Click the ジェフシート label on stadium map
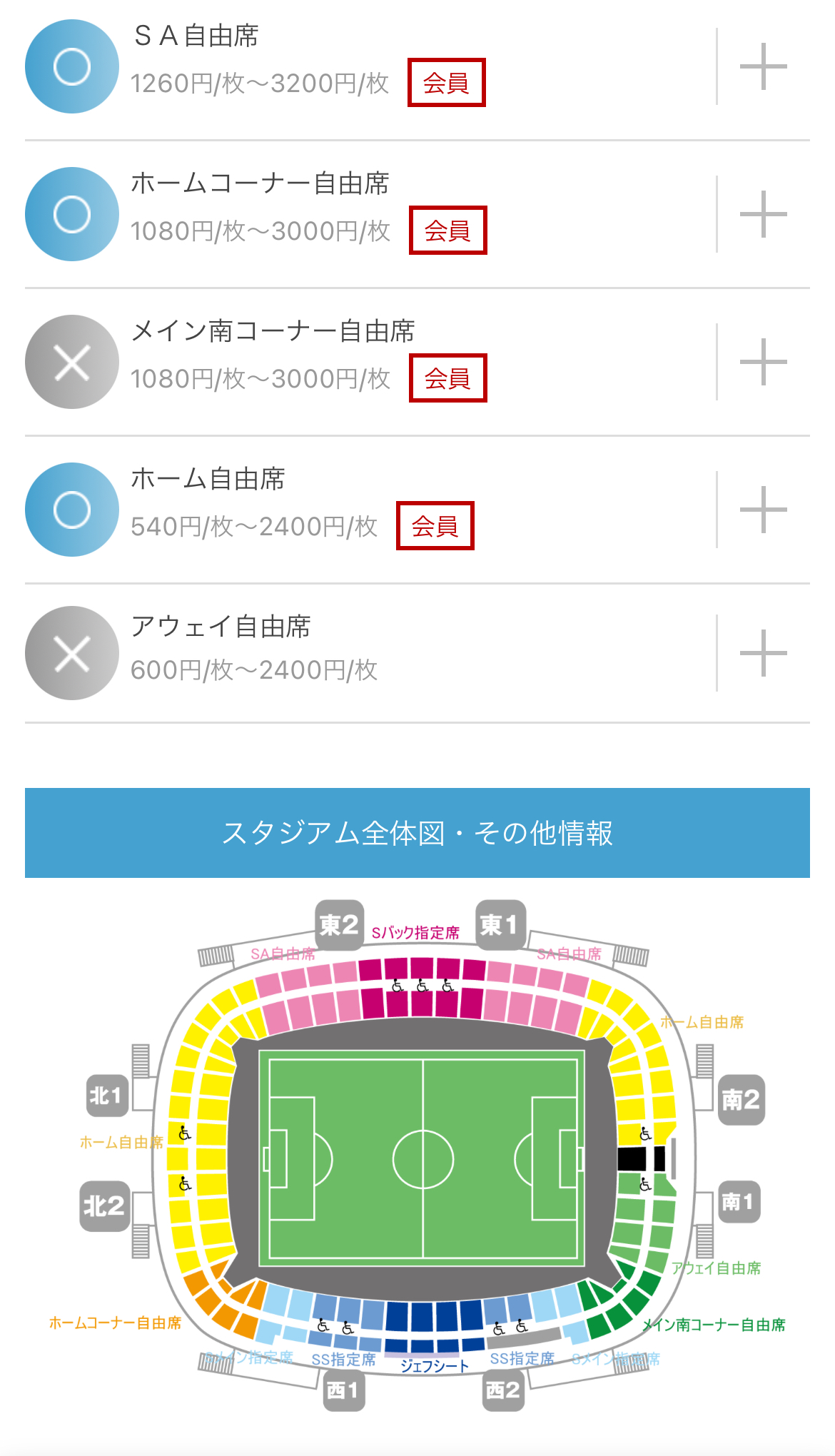Image resolution: width=835 pixels, height=1456 pixels. pyautogui.click(x=435, y=1365)
